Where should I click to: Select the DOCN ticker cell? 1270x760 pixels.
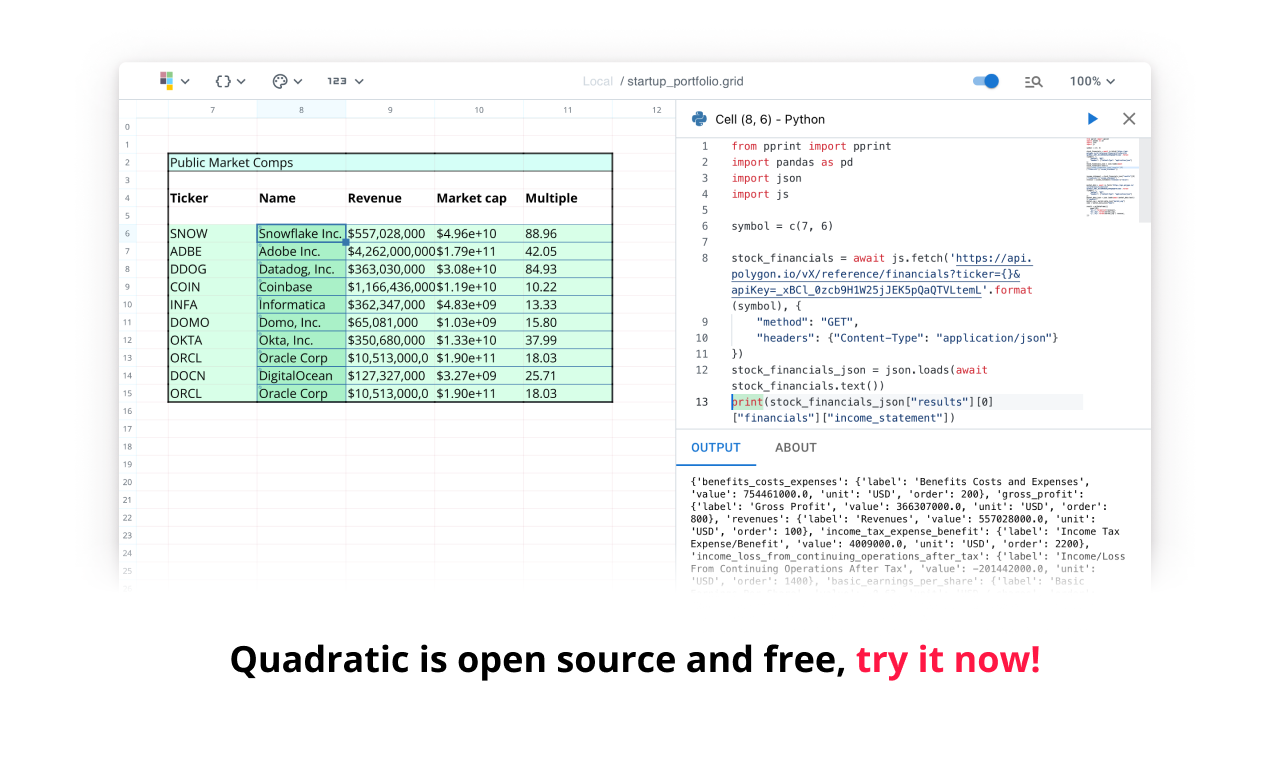212,375
